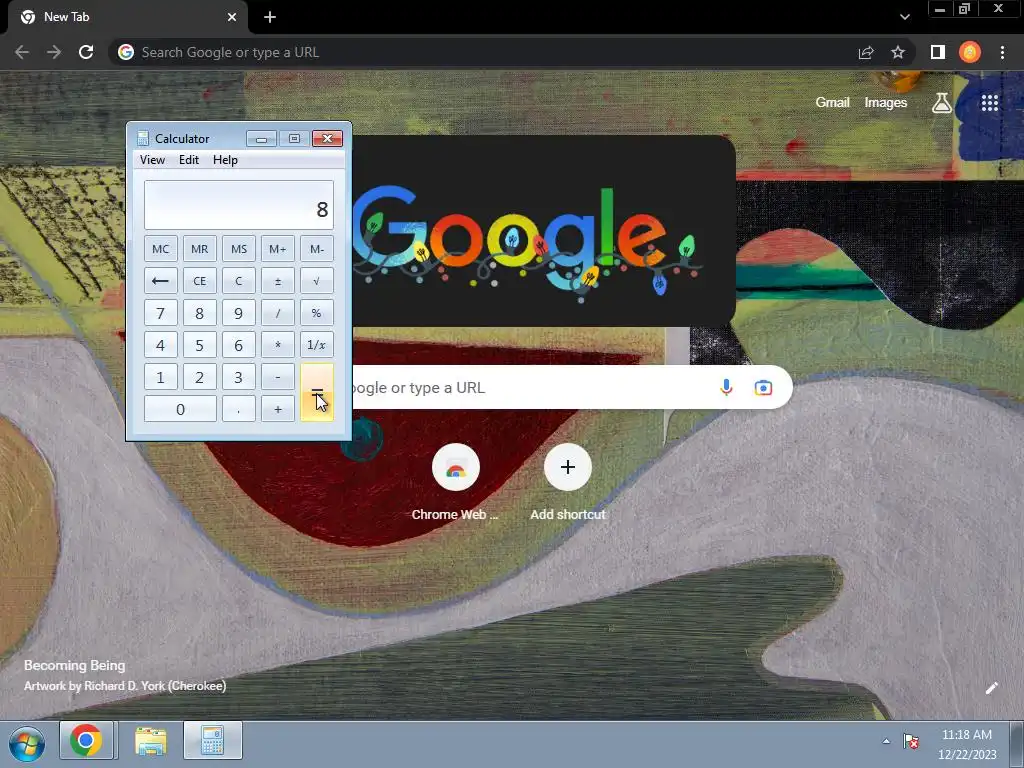Toggle Chrome side panel
The height and width of the screenshot is (768, 1024).
938,52
